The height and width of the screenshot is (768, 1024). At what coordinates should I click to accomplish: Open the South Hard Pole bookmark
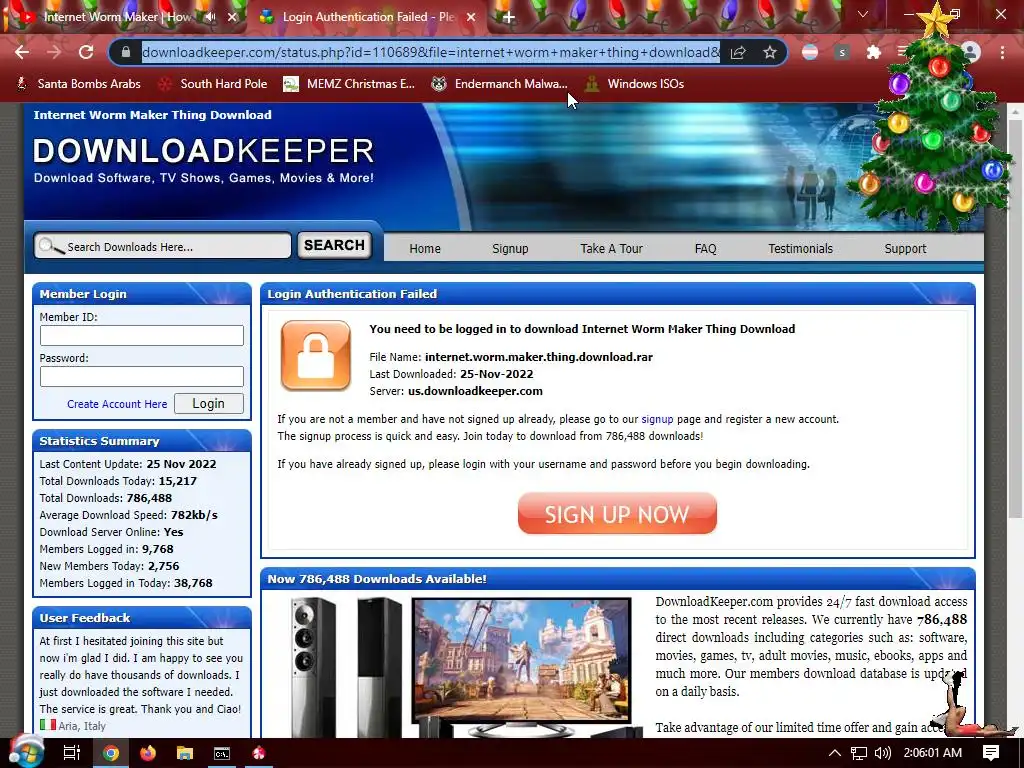[213, 84]
